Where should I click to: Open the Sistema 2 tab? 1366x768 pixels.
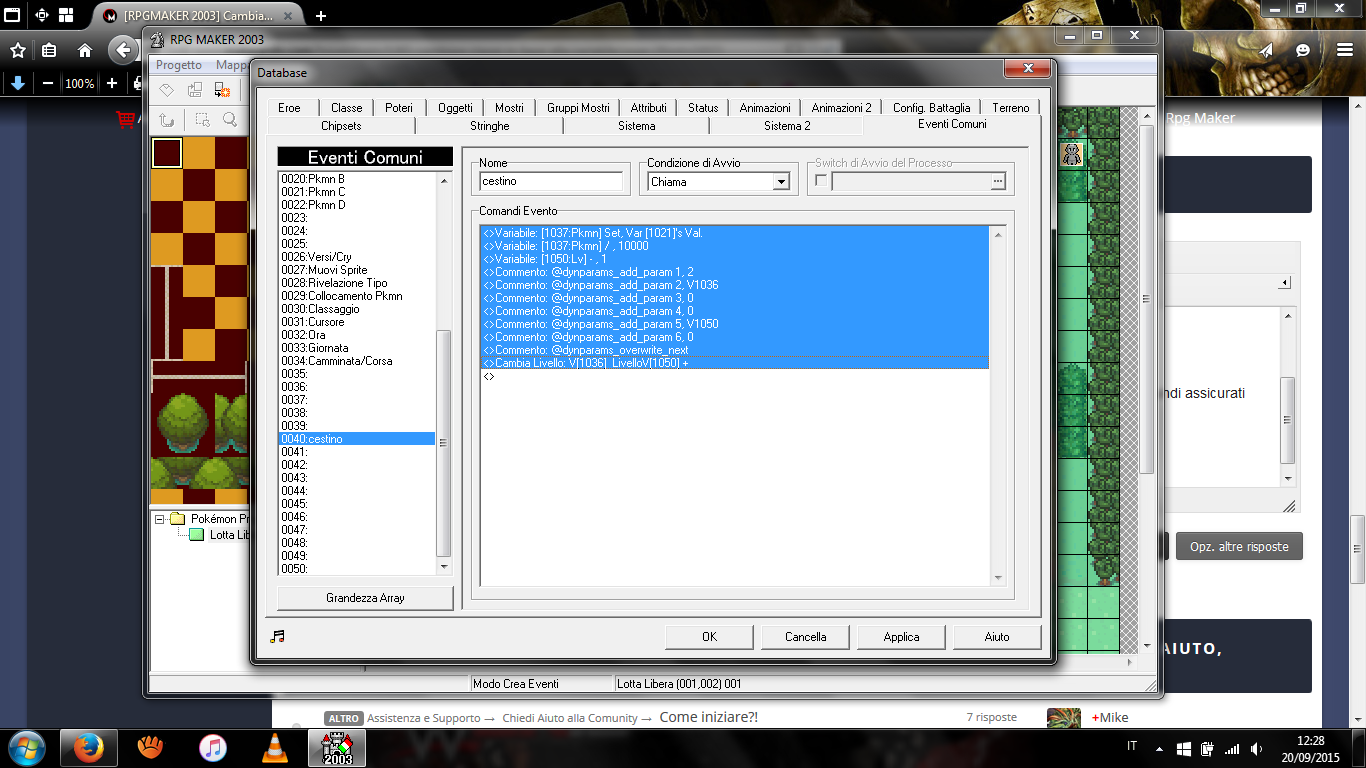pyautogui.click(x=787, y=126)
